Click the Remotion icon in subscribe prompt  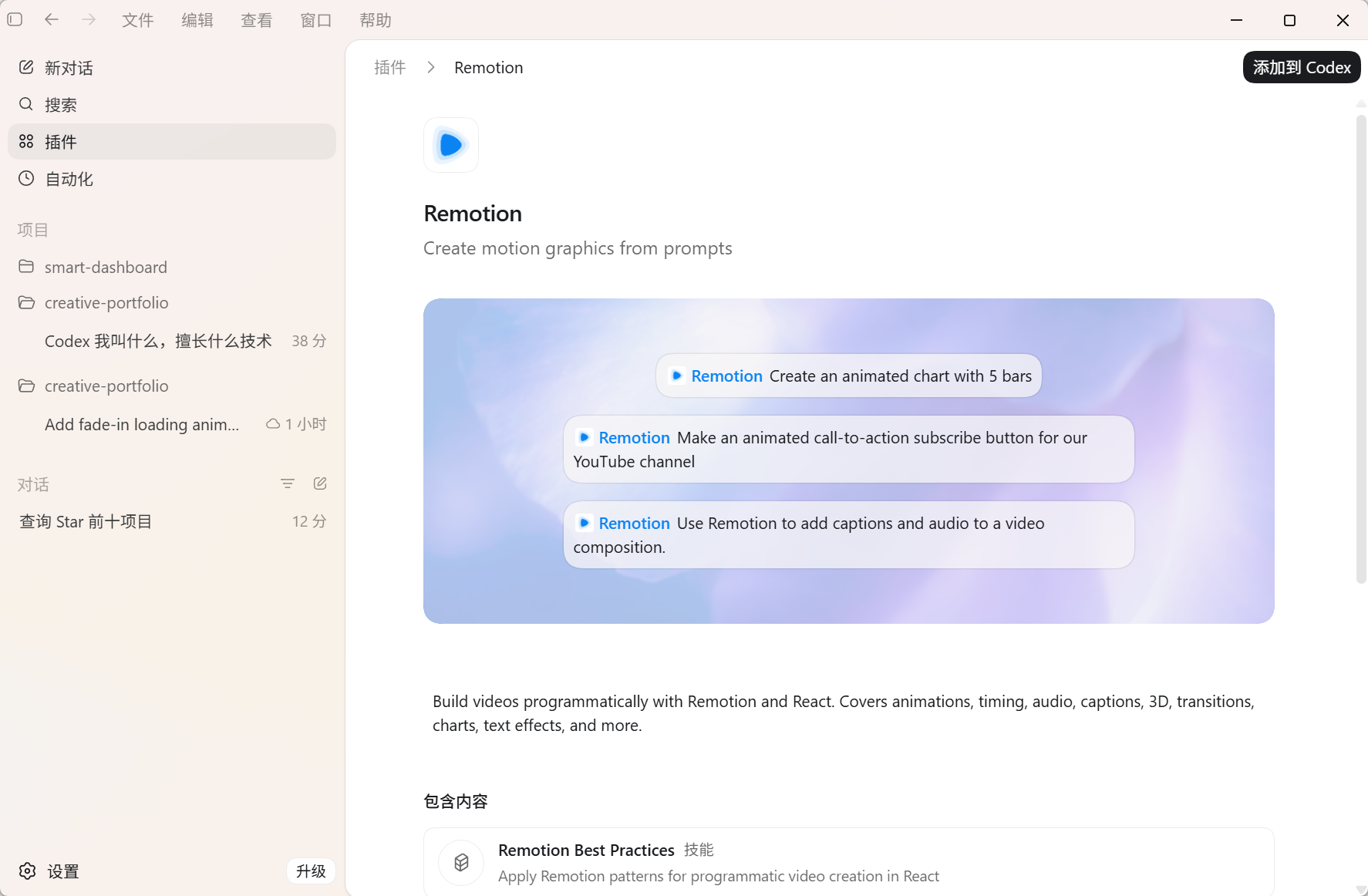[584, 437]
